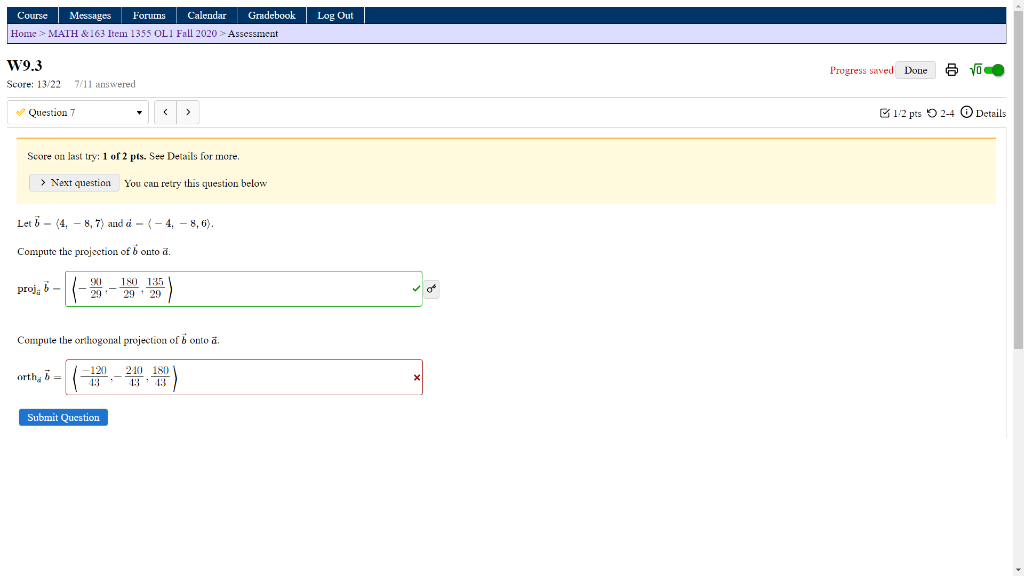Click the orthogonal projection answer field
The image size is (1024, 576).
pos(243,377)
